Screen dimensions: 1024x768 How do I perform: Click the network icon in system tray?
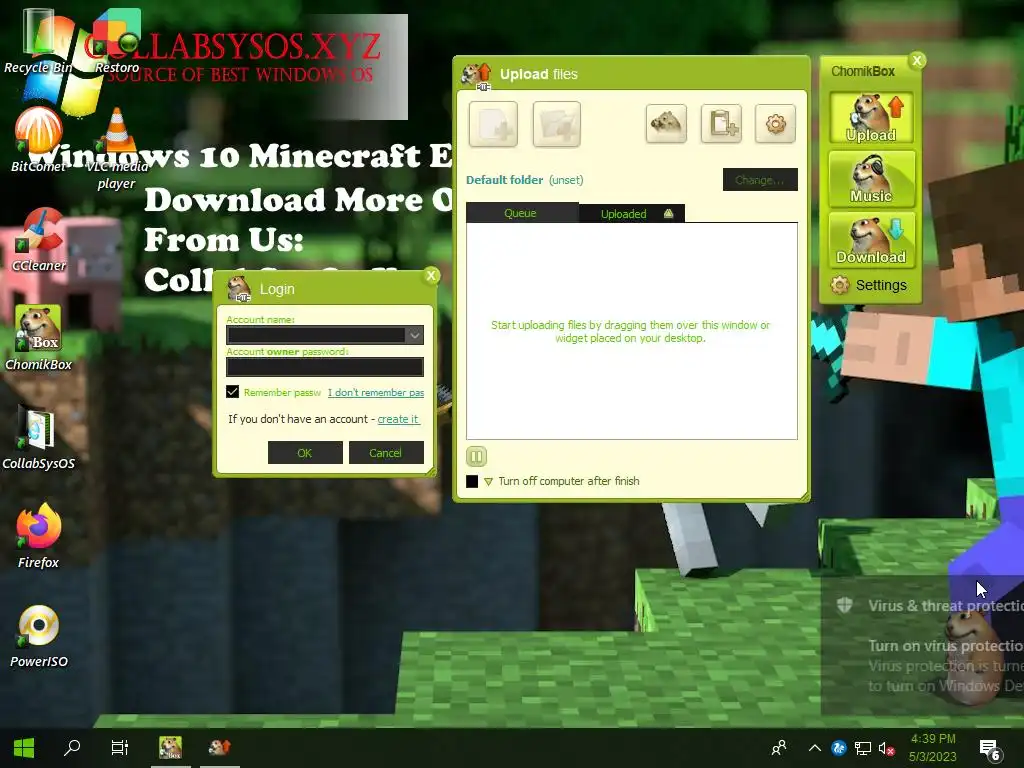(863, 748)
